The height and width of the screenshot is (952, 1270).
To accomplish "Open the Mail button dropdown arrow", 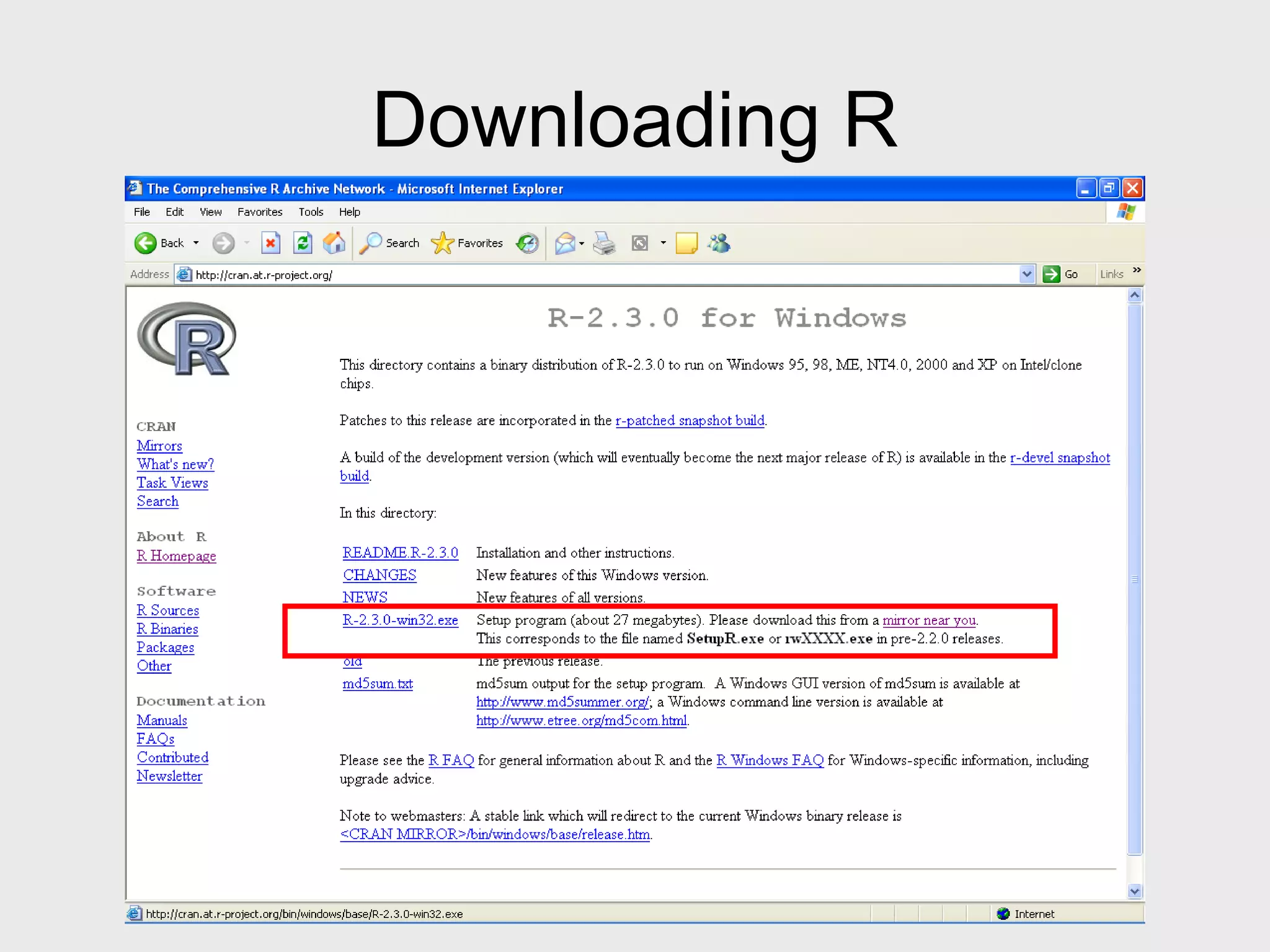I will tap(582, 243).
